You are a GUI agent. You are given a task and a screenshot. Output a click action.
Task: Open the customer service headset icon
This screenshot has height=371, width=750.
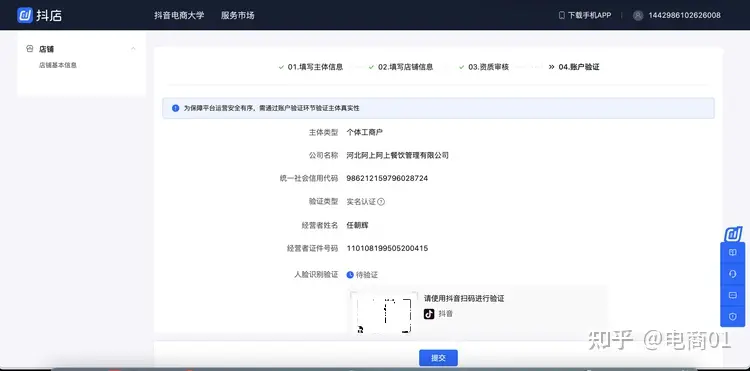(732, 274)
